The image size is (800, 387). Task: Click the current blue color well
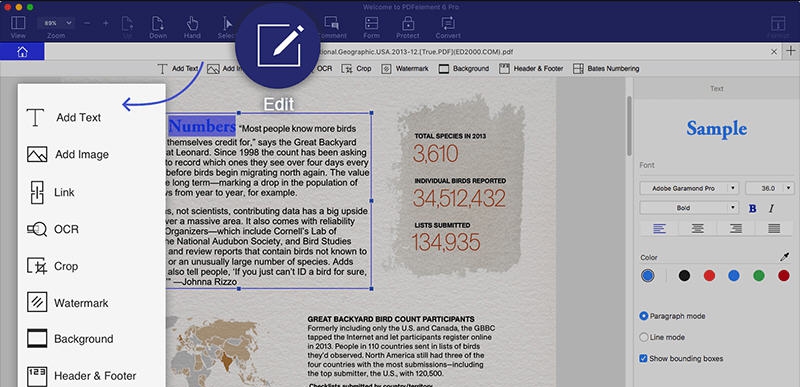coord(647,276)
